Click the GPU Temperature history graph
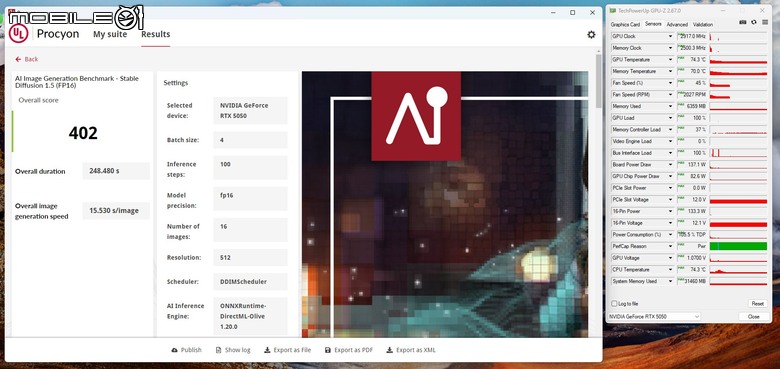Screen dimensions: 780x369 pyautogui.click(x=738, y=60)
